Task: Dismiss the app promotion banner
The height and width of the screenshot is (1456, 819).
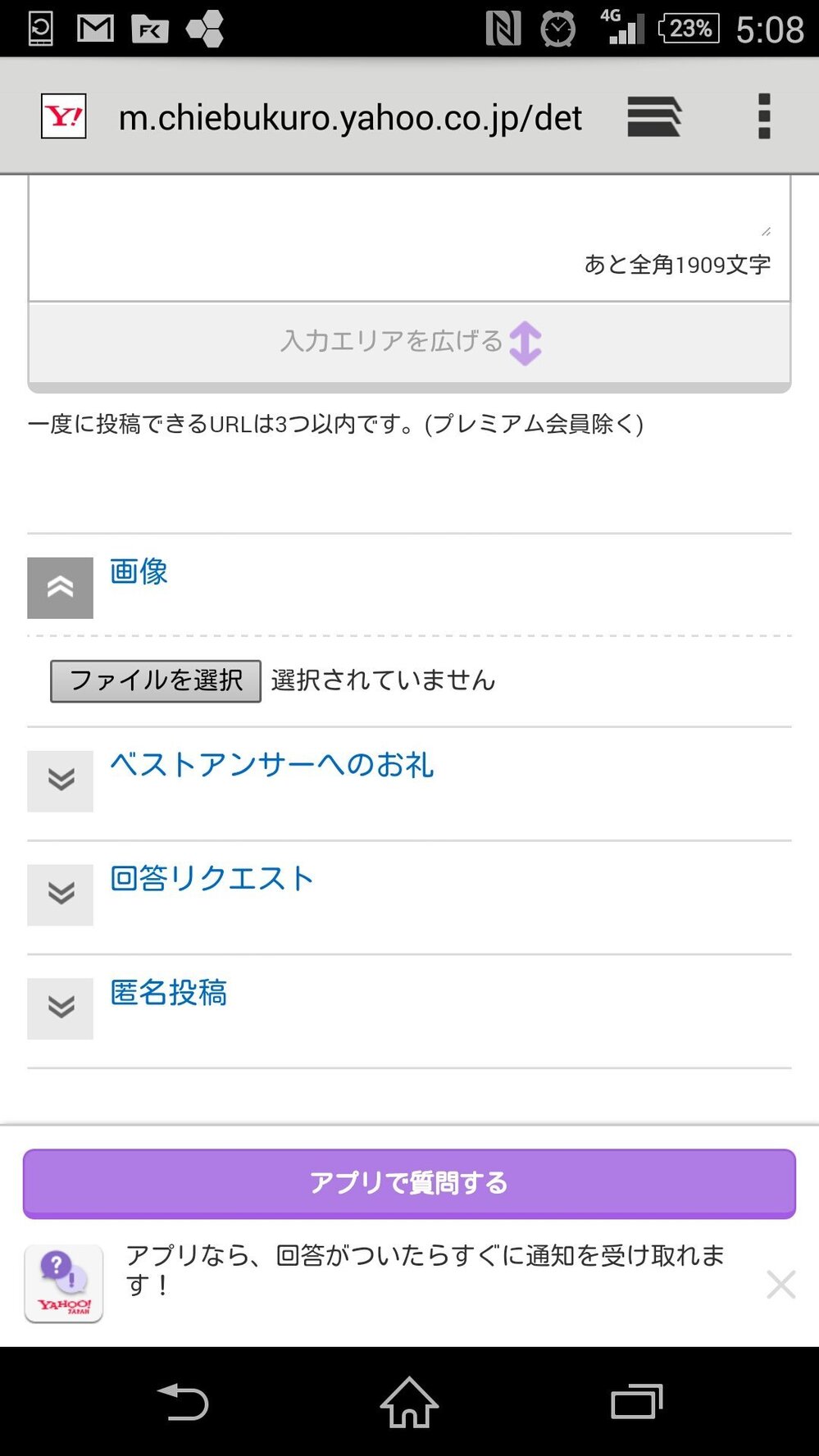Action: click(x=780, y=1284)
